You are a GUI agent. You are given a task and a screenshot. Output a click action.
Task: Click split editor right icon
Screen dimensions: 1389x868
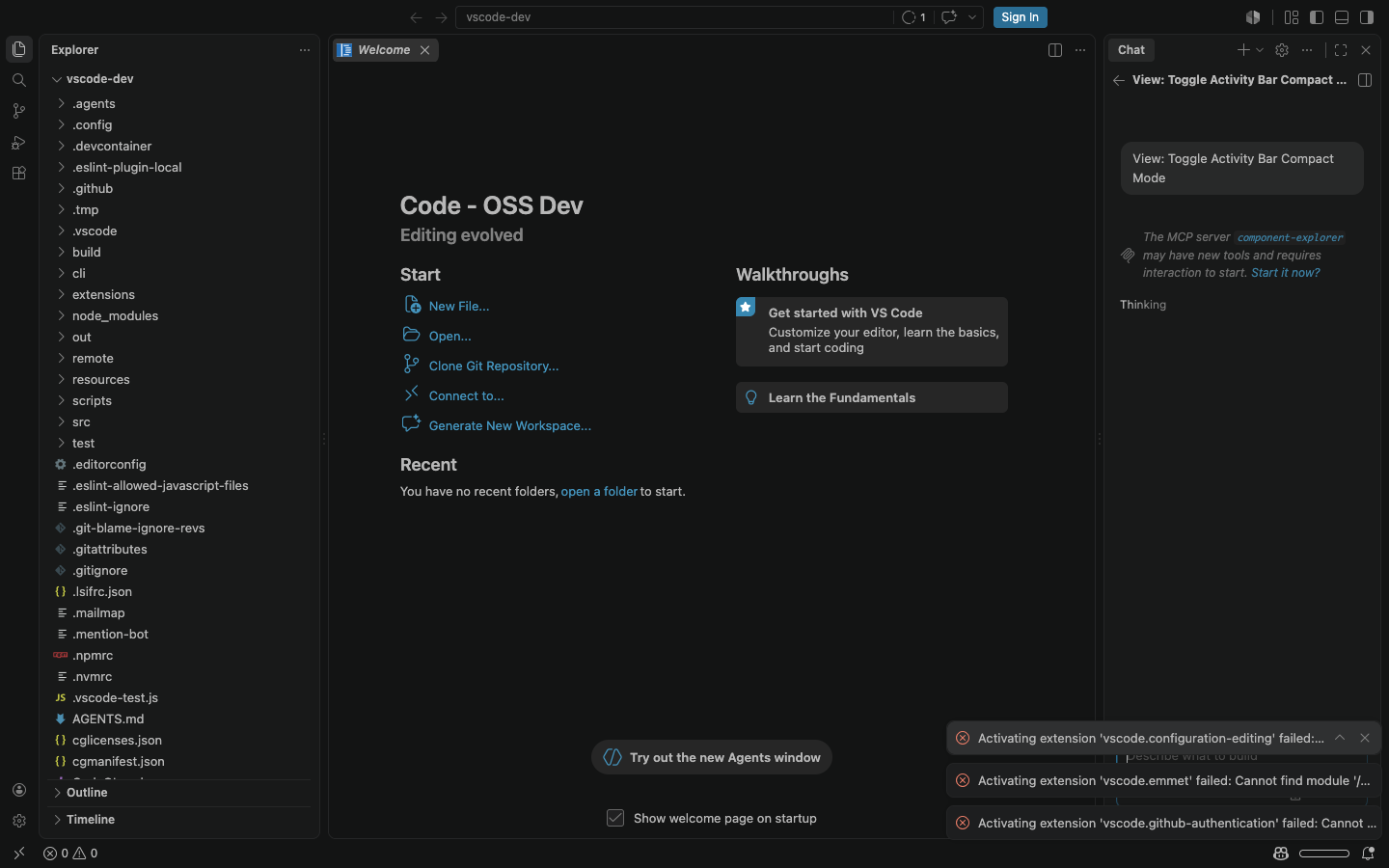click(1055, 50)
